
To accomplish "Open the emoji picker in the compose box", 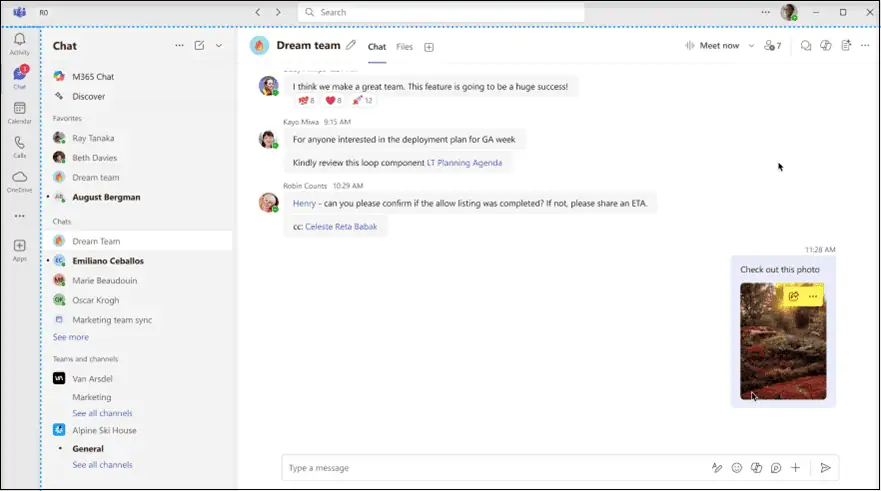I will click(x=737, y=467).
